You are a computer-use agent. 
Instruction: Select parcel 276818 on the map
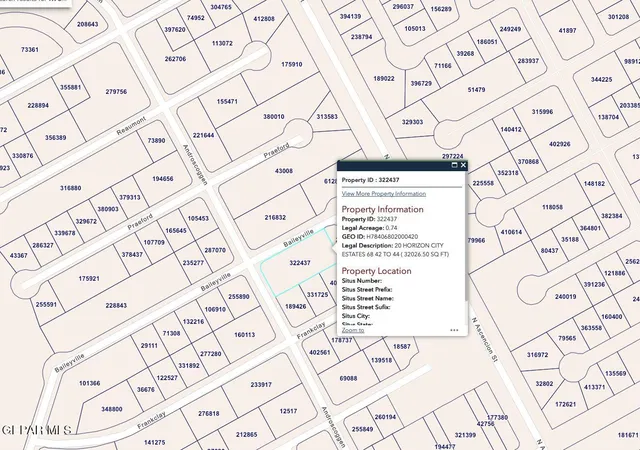(209, 414)
